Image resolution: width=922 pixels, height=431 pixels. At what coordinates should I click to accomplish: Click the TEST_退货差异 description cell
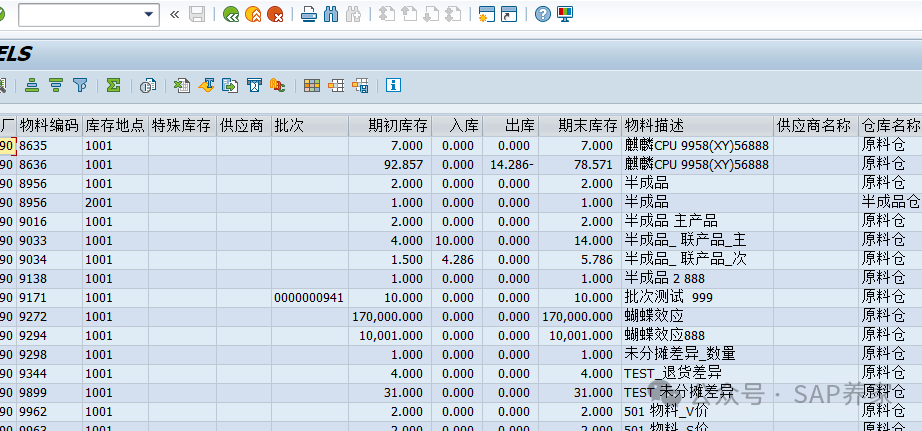[697, 373]
